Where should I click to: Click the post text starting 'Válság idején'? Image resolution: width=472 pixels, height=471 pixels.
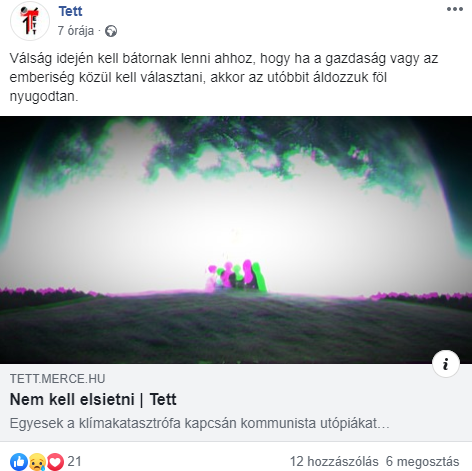(x=223, y=58)
